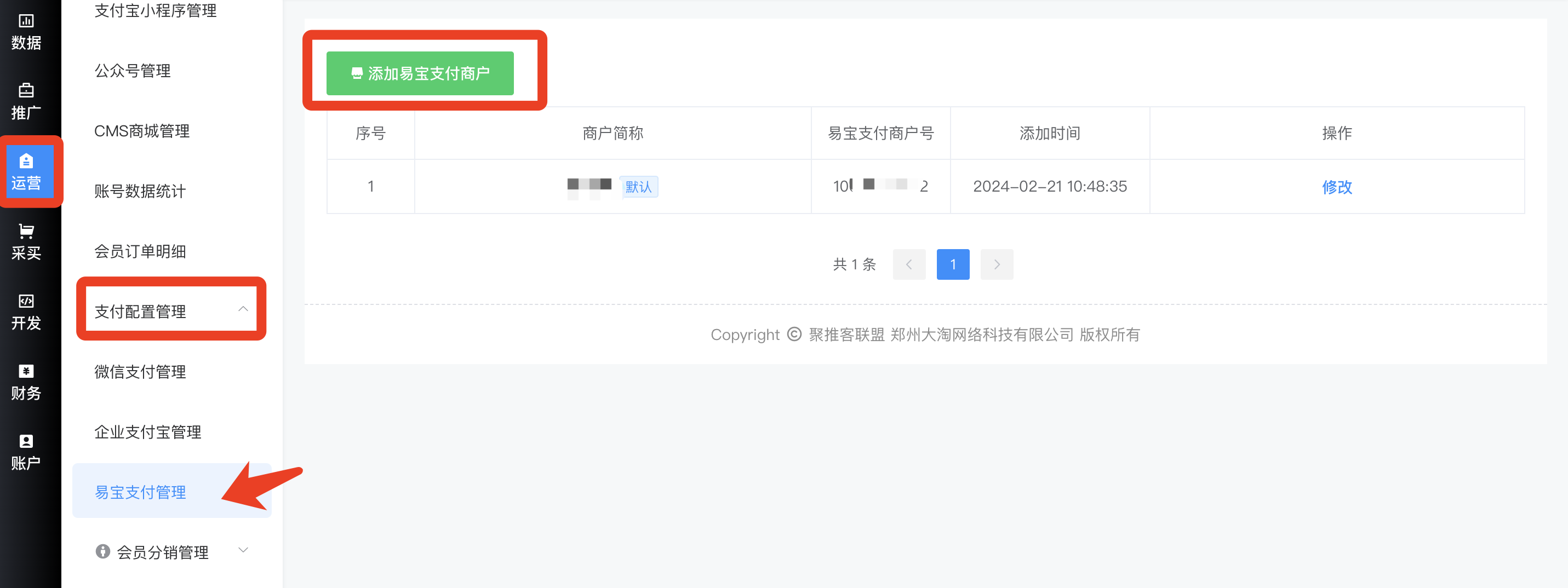The height and width of the screenshot is (588, 1568).
Task: Open 账号数据统计 menu item
Action: pyautogui.click(x=140, y=191)
